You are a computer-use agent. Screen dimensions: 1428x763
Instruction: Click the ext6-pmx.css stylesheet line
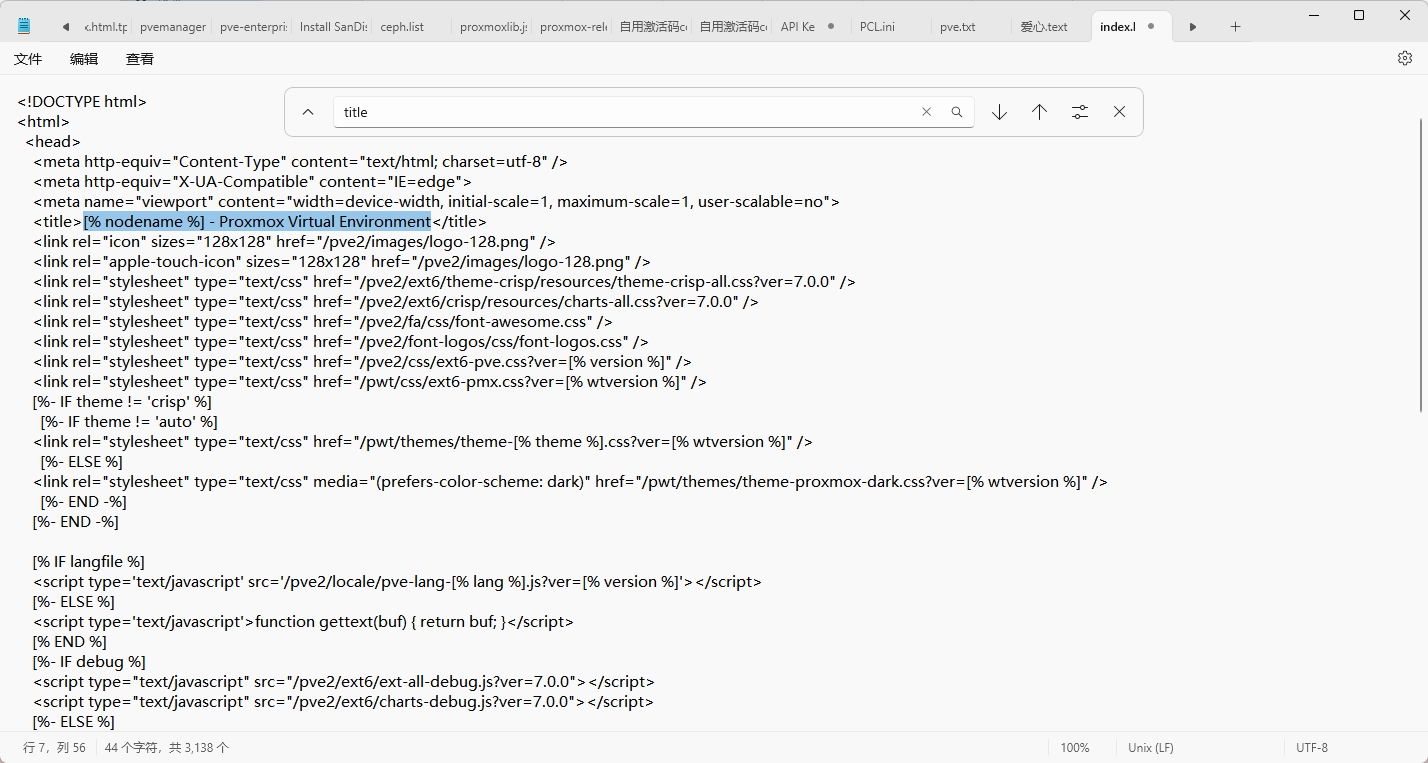(x=370, y=382)
